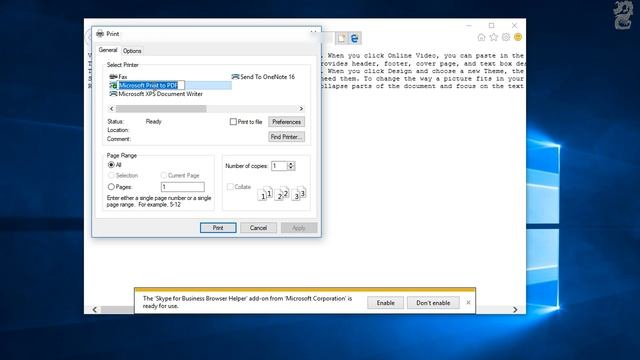Switch to the General tab
Screen dimensions: 640x360
point(108,50)
